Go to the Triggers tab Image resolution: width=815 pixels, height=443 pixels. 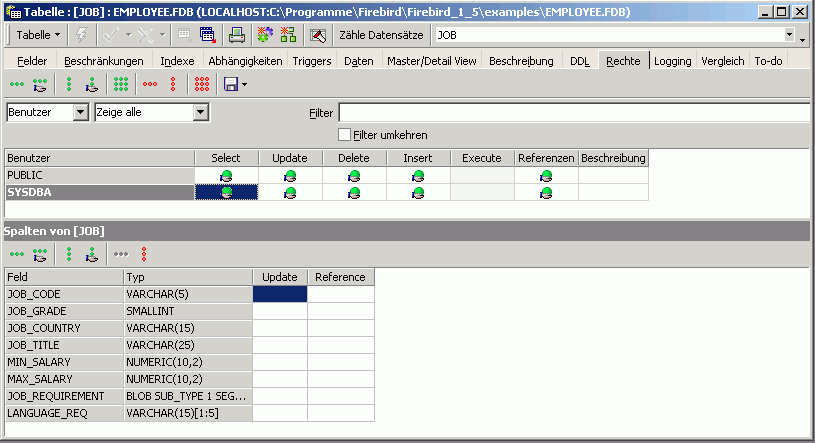[x=312, y=61]
